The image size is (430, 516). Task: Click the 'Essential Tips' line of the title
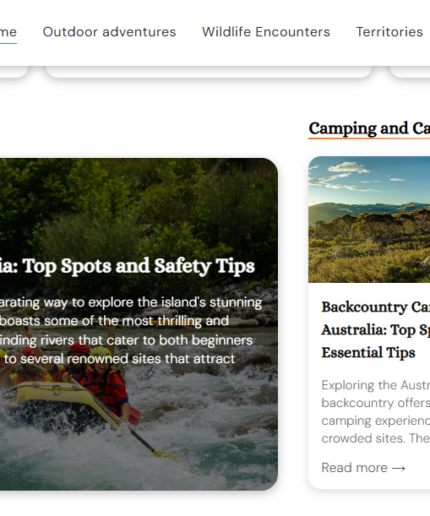pyautogui.click(x=368, y=352)
